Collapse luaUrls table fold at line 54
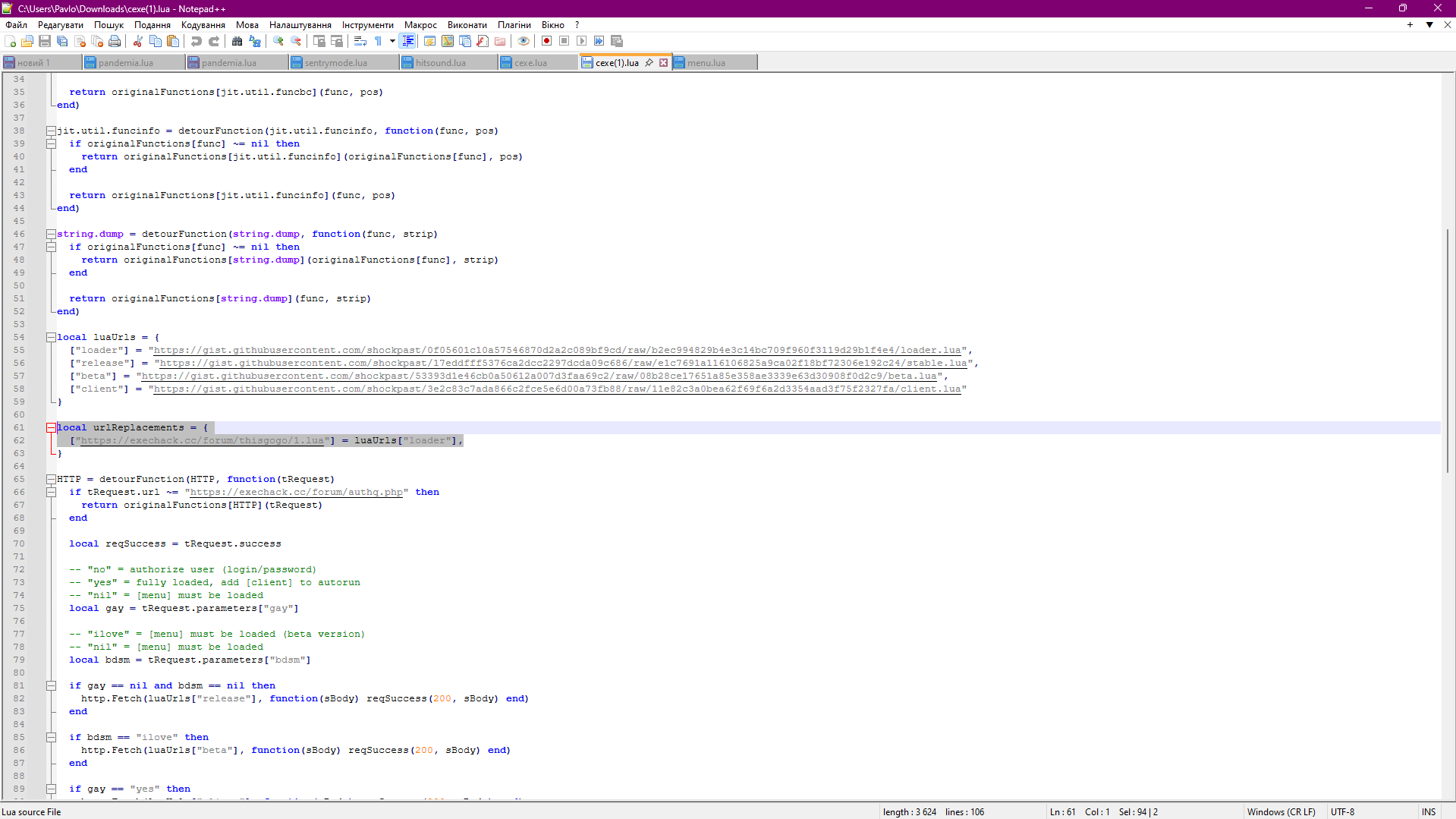The height and width of the screenshot is (819, 1456). pyautogui.click(x=51, y=337)
